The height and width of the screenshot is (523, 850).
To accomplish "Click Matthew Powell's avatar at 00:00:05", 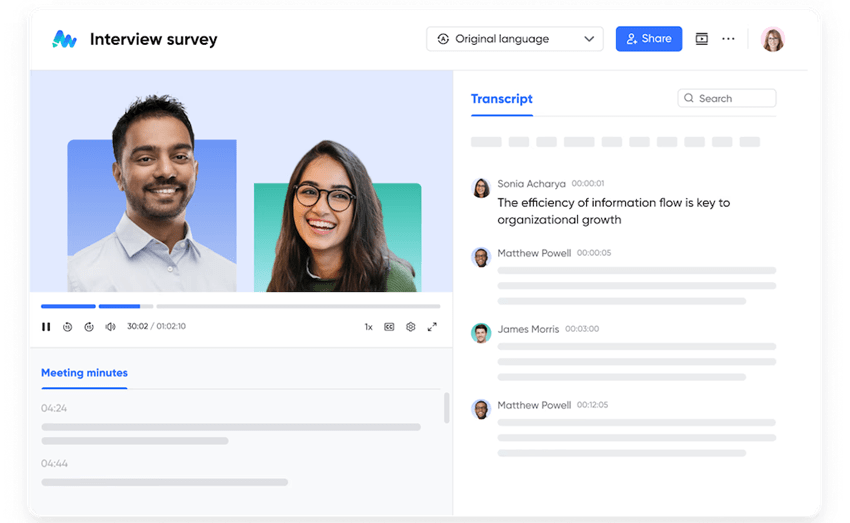I will click(481, 257).
